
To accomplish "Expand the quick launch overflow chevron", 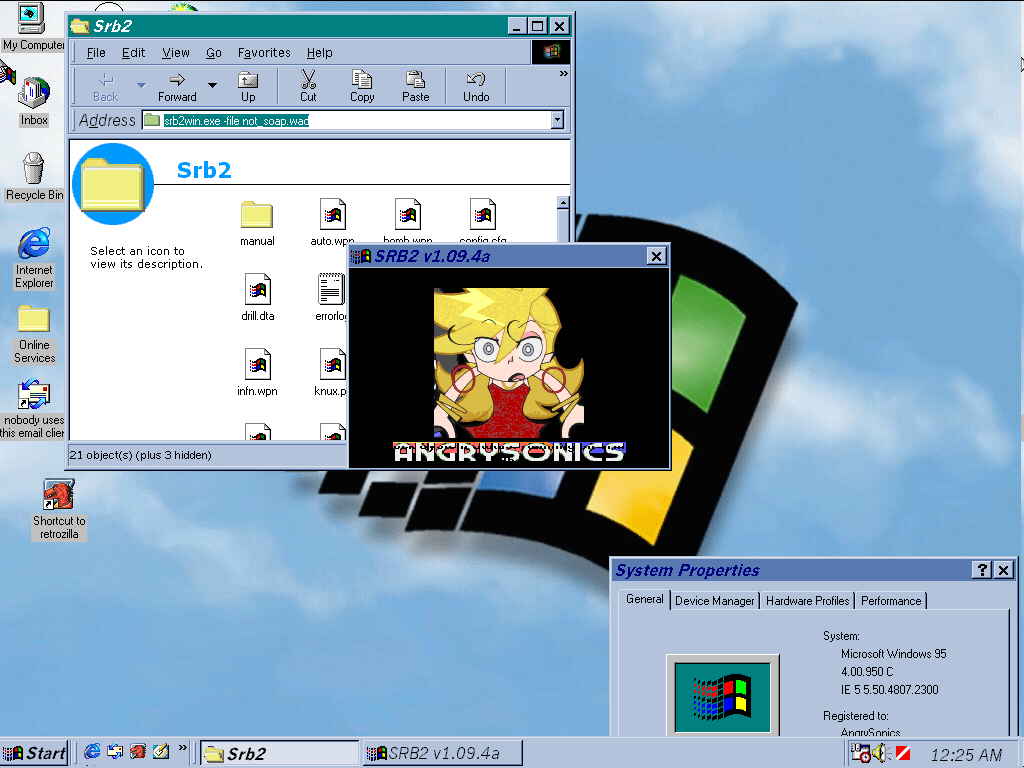I will [x=182, y=748].
